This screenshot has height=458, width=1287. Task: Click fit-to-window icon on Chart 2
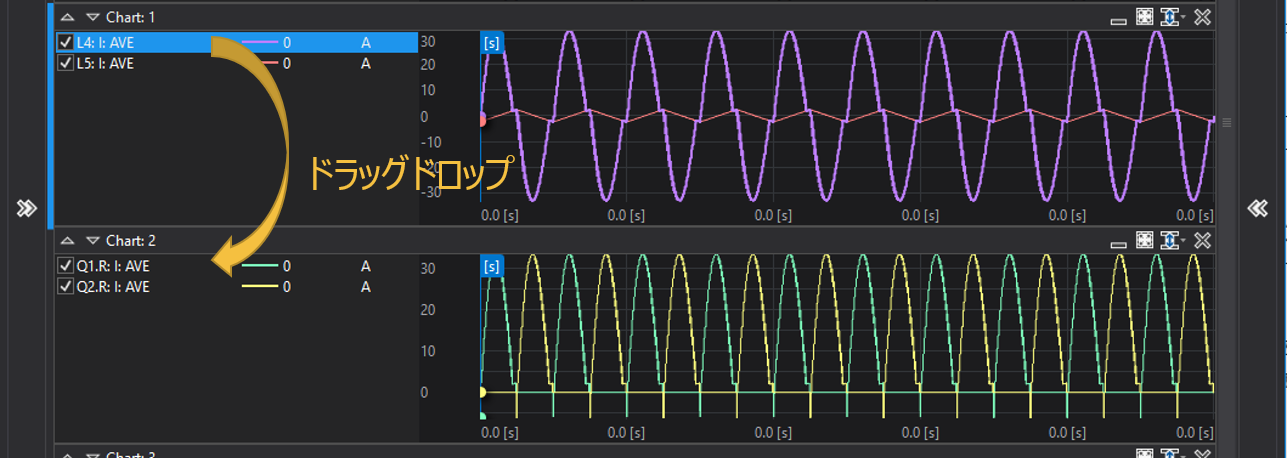tap(1145, 240)
